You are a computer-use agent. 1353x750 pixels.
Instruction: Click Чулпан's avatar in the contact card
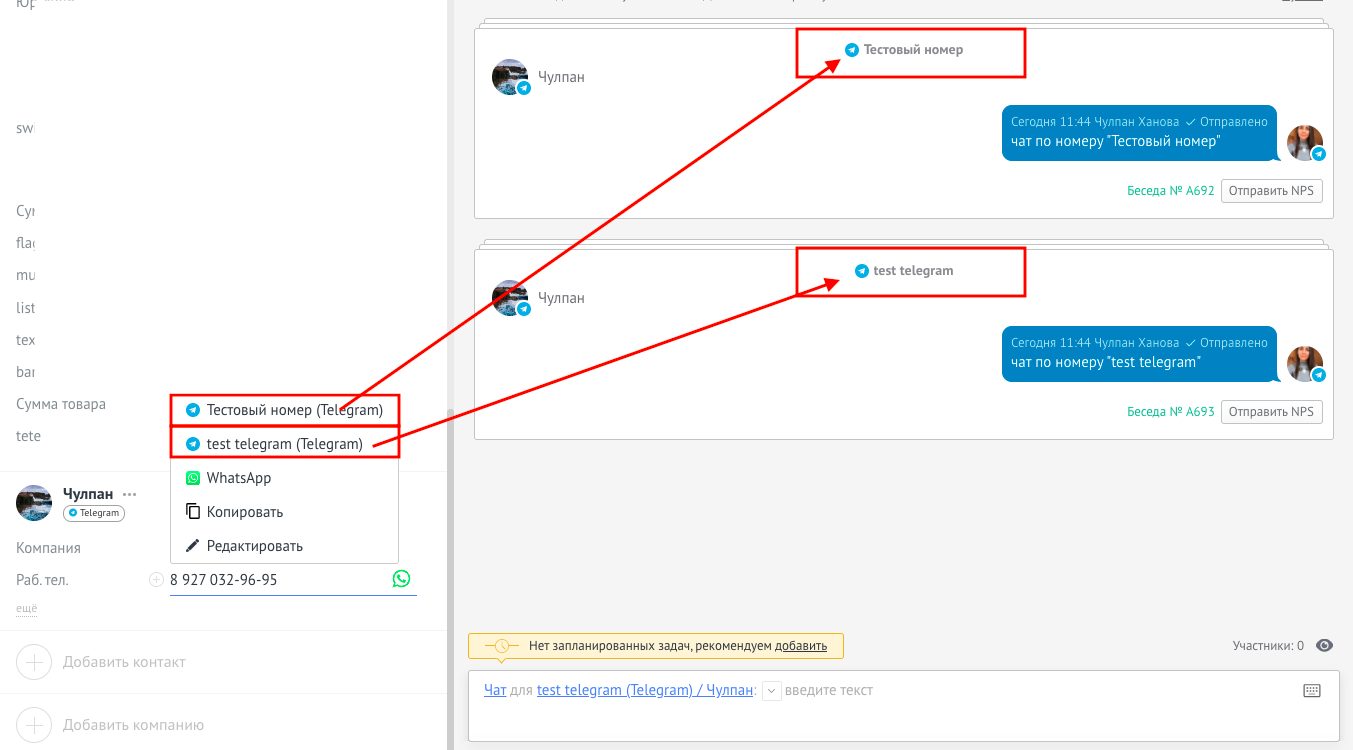pyautogui.click(x=34, y=503)
